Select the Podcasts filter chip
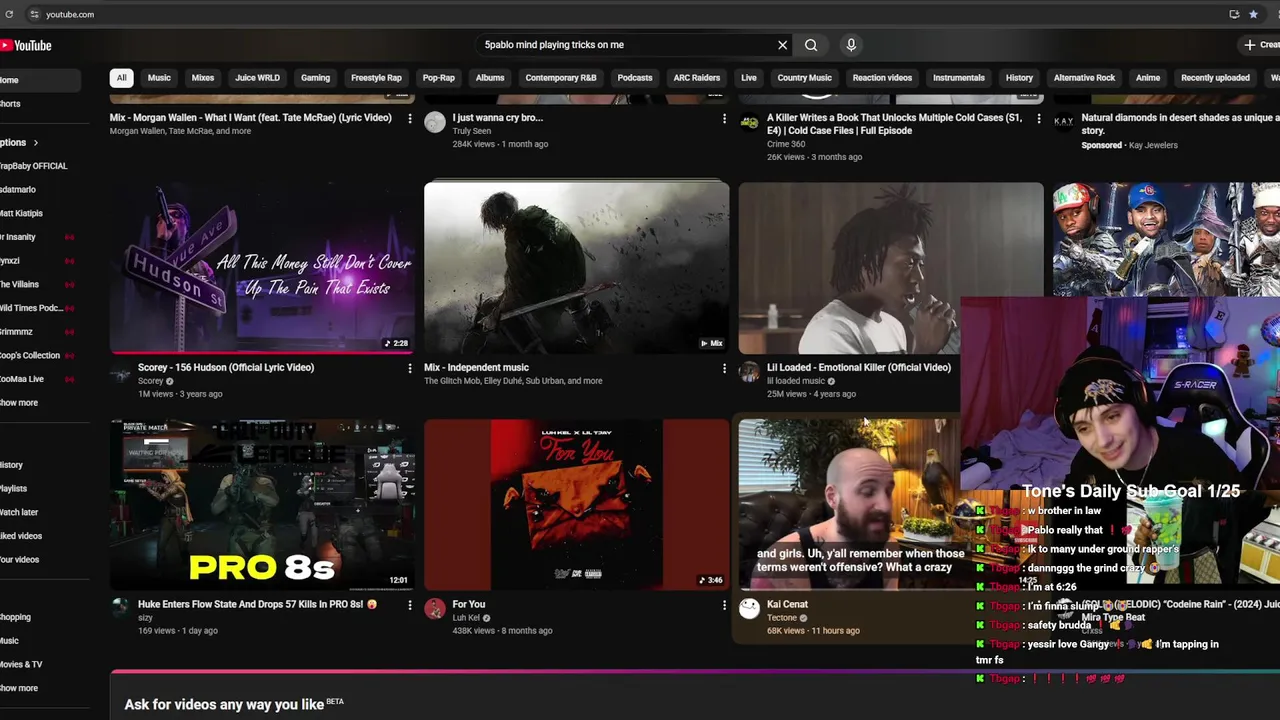 coord(635,78)
